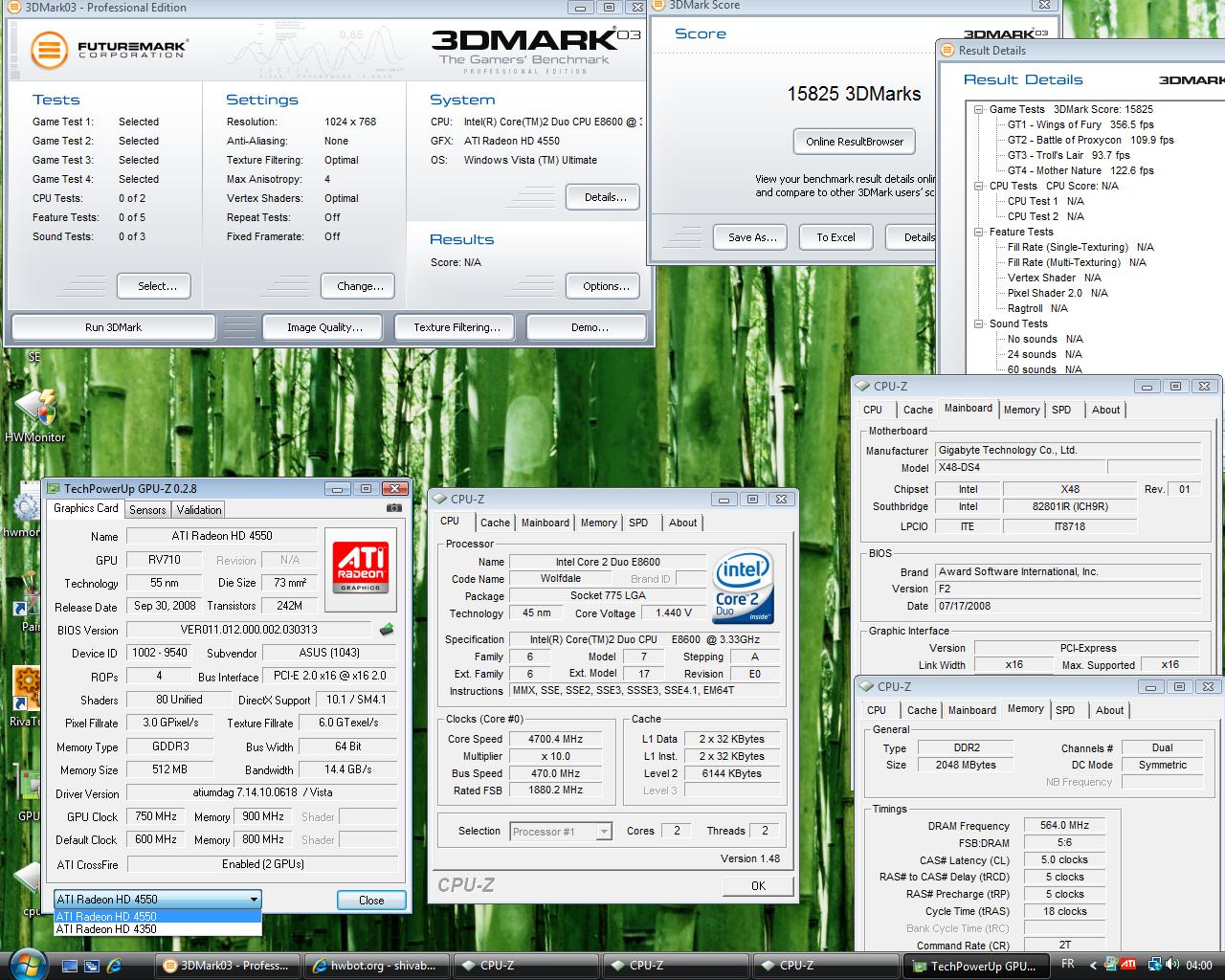Collapse the Feature Tests tree node

point(979,232)
